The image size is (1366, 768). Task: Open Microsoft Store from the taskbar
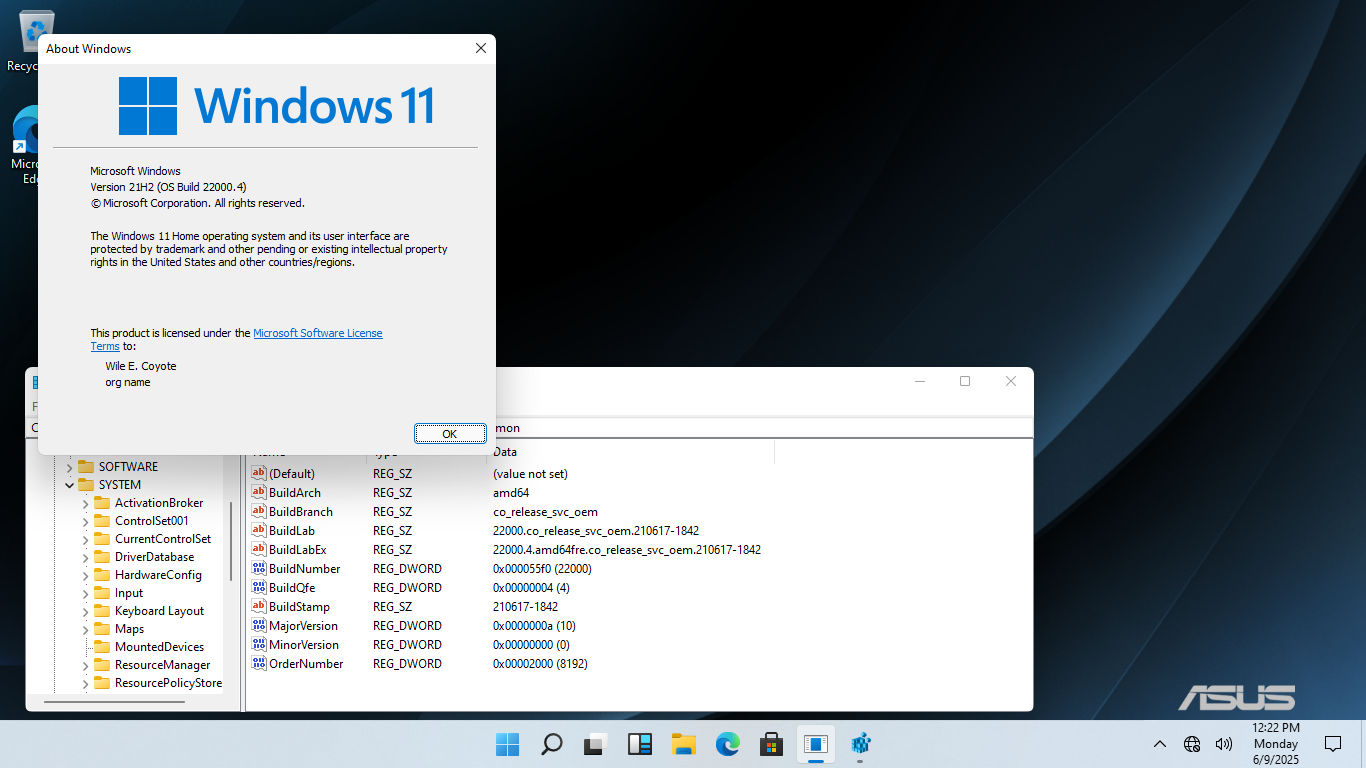coord(771,744)
